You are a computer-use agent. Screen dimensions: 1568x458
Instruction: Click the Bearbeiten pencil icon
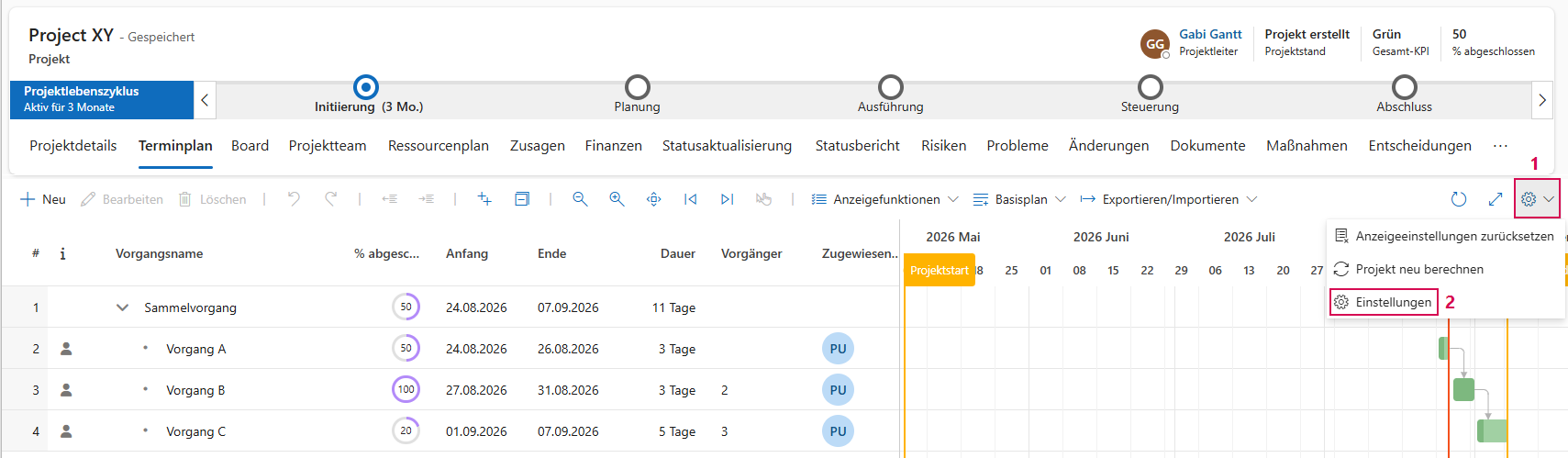[x=89, y=199]
